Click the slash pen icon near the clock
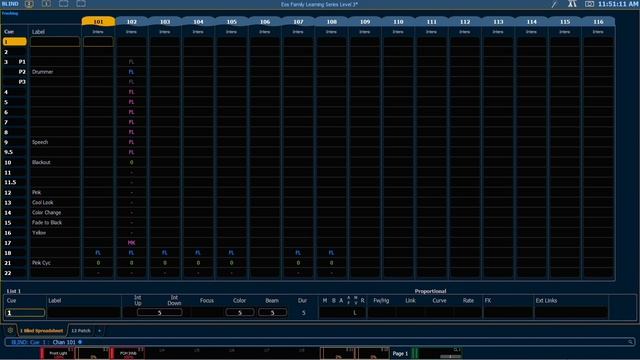Screen dimensions: 640x360 point(554,4)
